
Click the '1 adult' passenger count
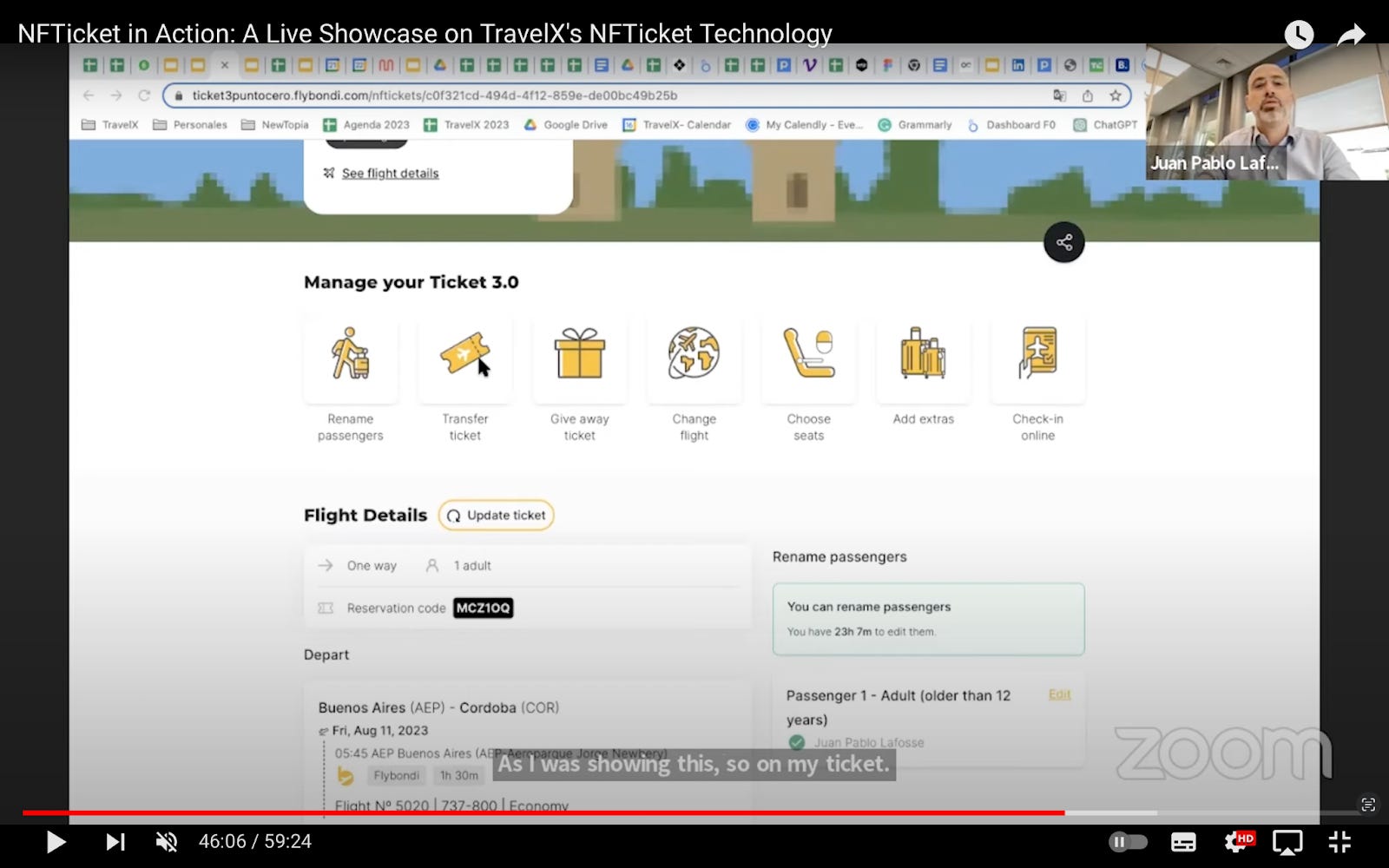click(472, 566)
